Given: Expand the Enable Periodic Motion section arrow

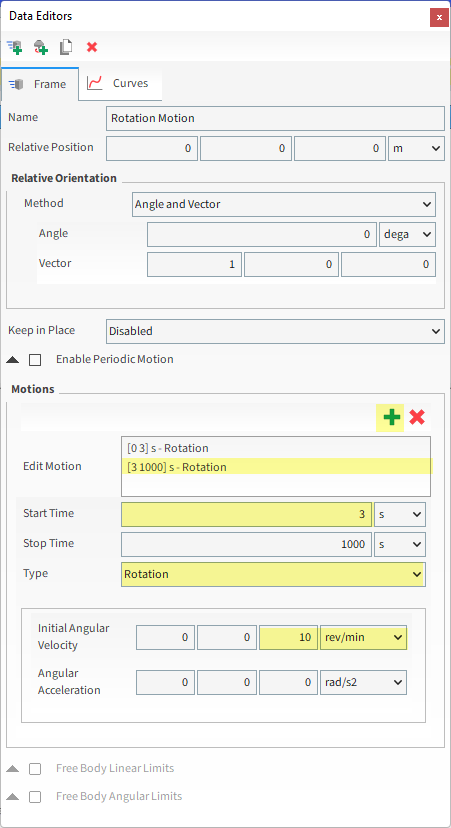Looking at the screenshot, I should [x=13, y=360].
